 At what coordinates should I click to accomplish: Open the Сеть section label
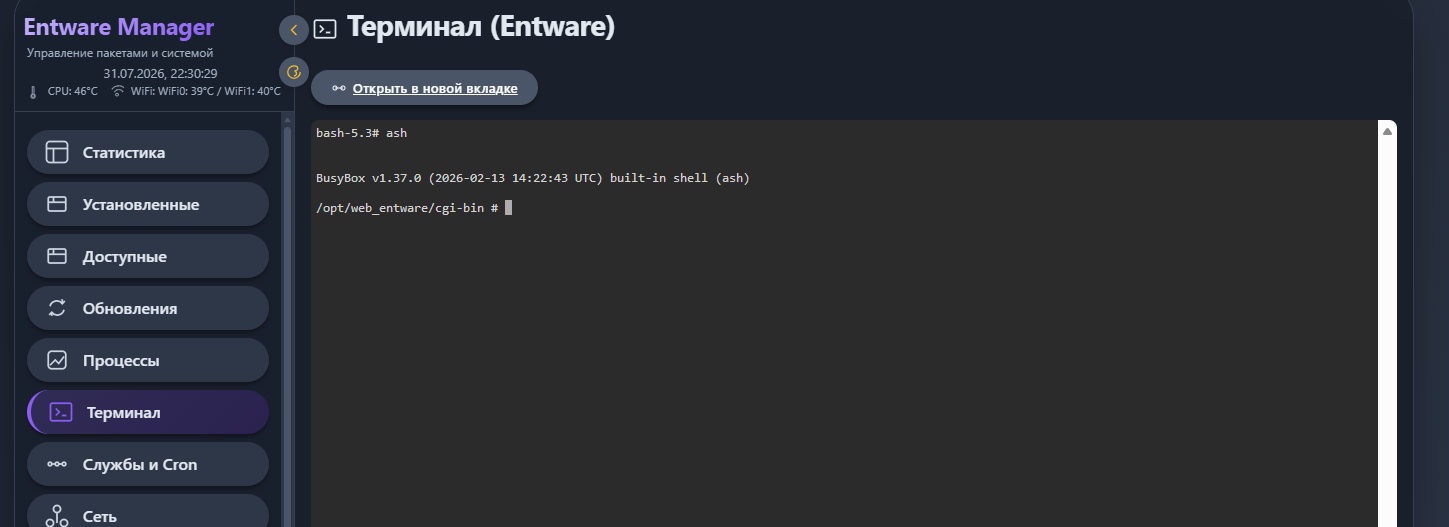(x=100, y=517)
